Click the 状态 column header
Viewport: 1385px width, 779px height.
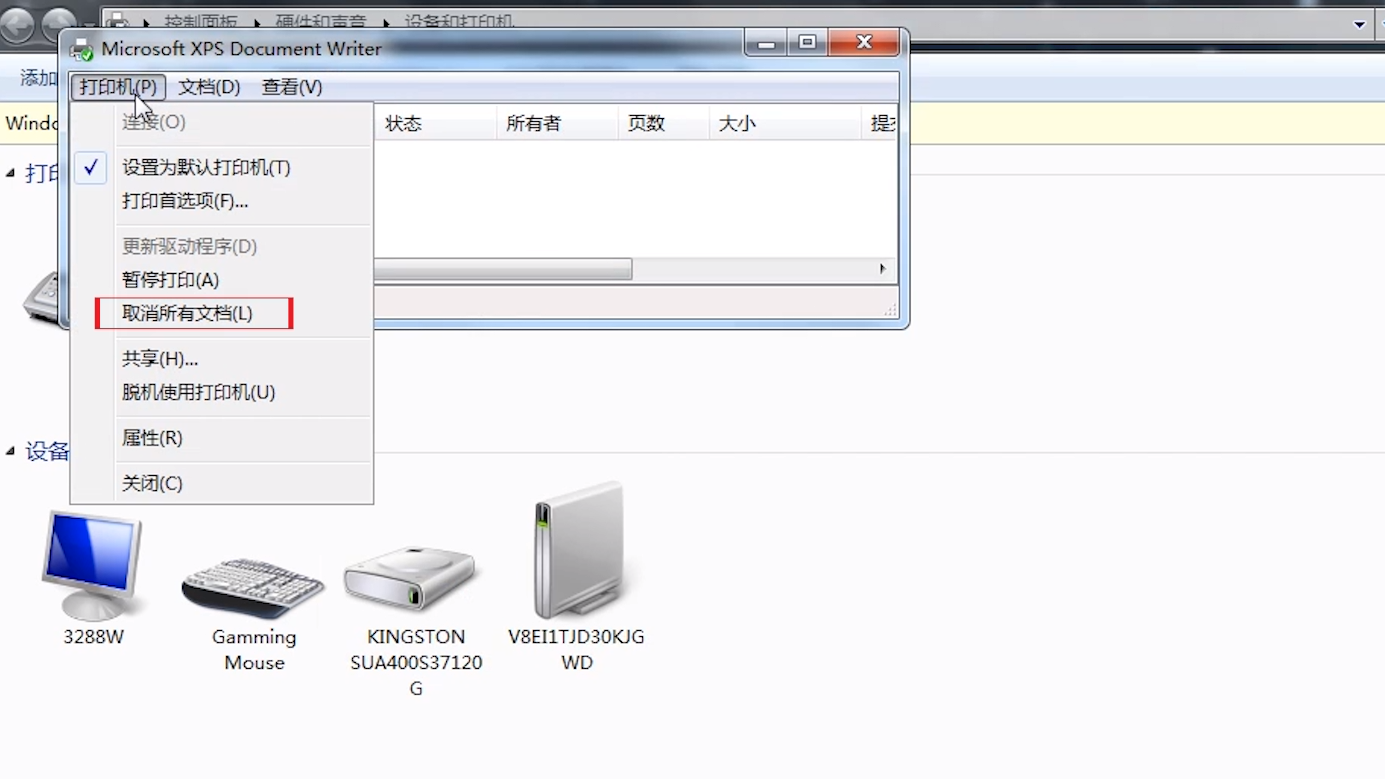pyautogui.click(x=434, y=123)
